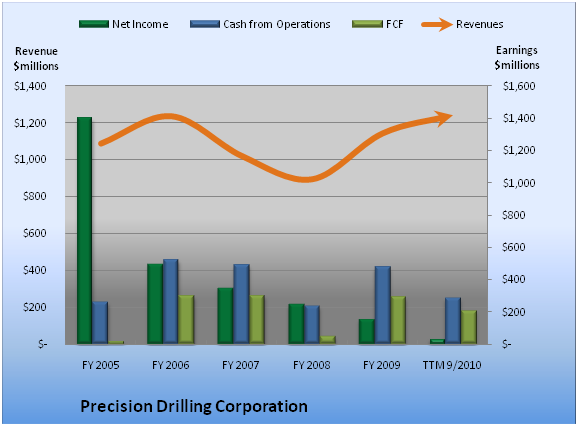
Task: Select the 'Revenues' legend label
Action: [x=480, y=24]
